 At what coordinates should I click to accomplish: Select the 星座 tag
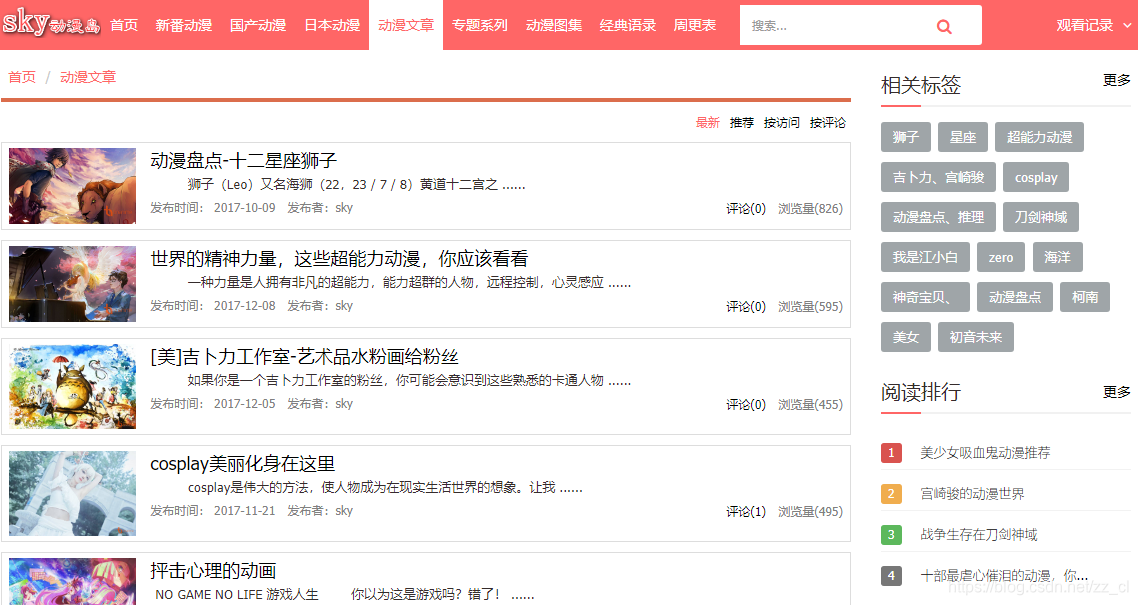coord(963,137)
